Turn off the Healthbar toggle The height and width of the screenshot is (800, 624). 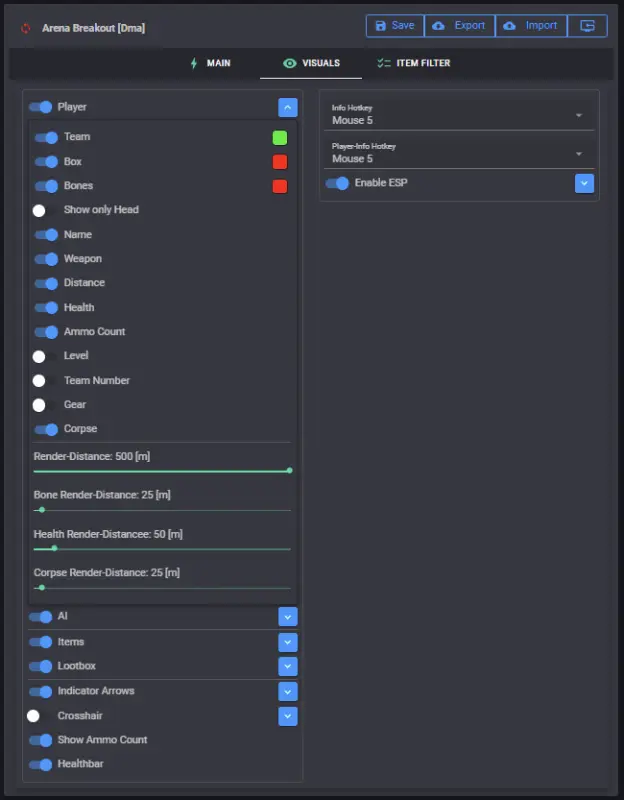40,764
